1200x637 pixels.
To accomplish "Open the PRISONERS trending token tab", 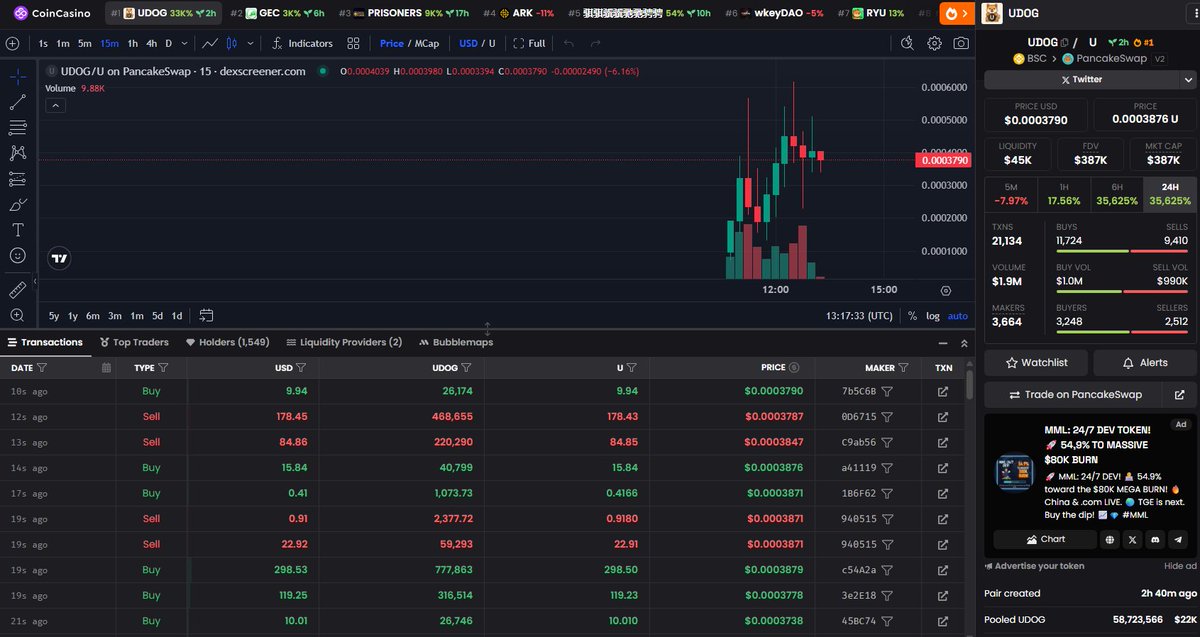I will [404, 13].
